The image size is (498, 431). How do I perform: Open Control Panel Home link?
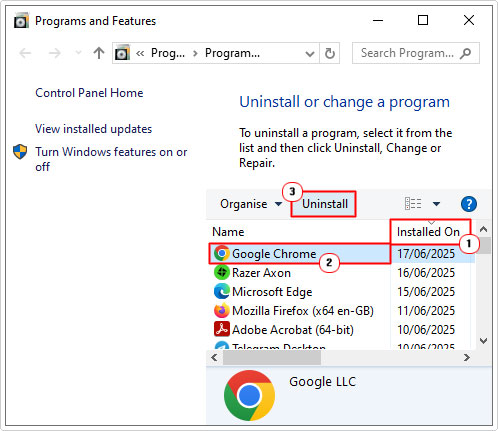coord(89,93)
